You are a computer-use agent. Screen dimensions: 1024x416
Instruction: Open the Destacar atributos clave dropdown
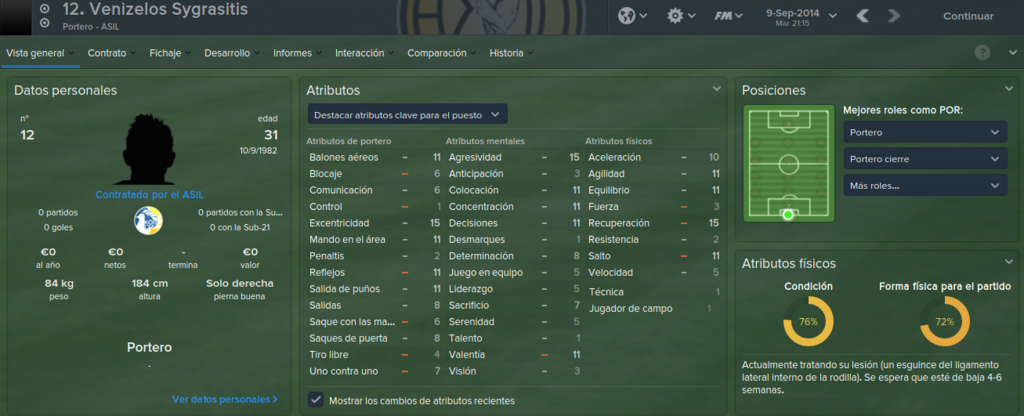pyautogui.click(x=408, y=114)
